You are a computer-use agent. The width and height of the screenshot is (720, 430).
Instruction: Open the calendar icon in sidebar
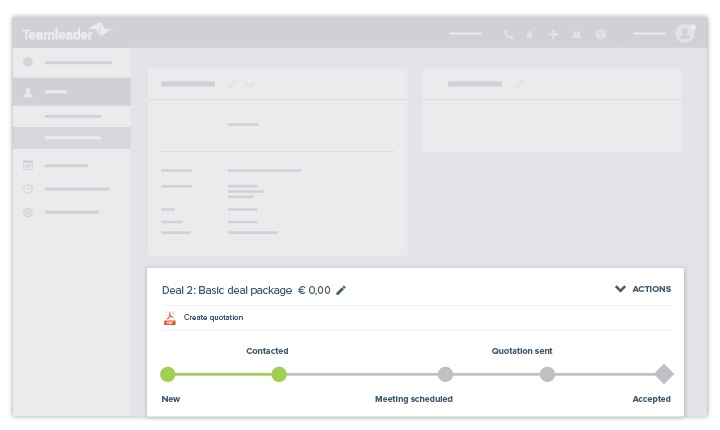pos(28,165)
